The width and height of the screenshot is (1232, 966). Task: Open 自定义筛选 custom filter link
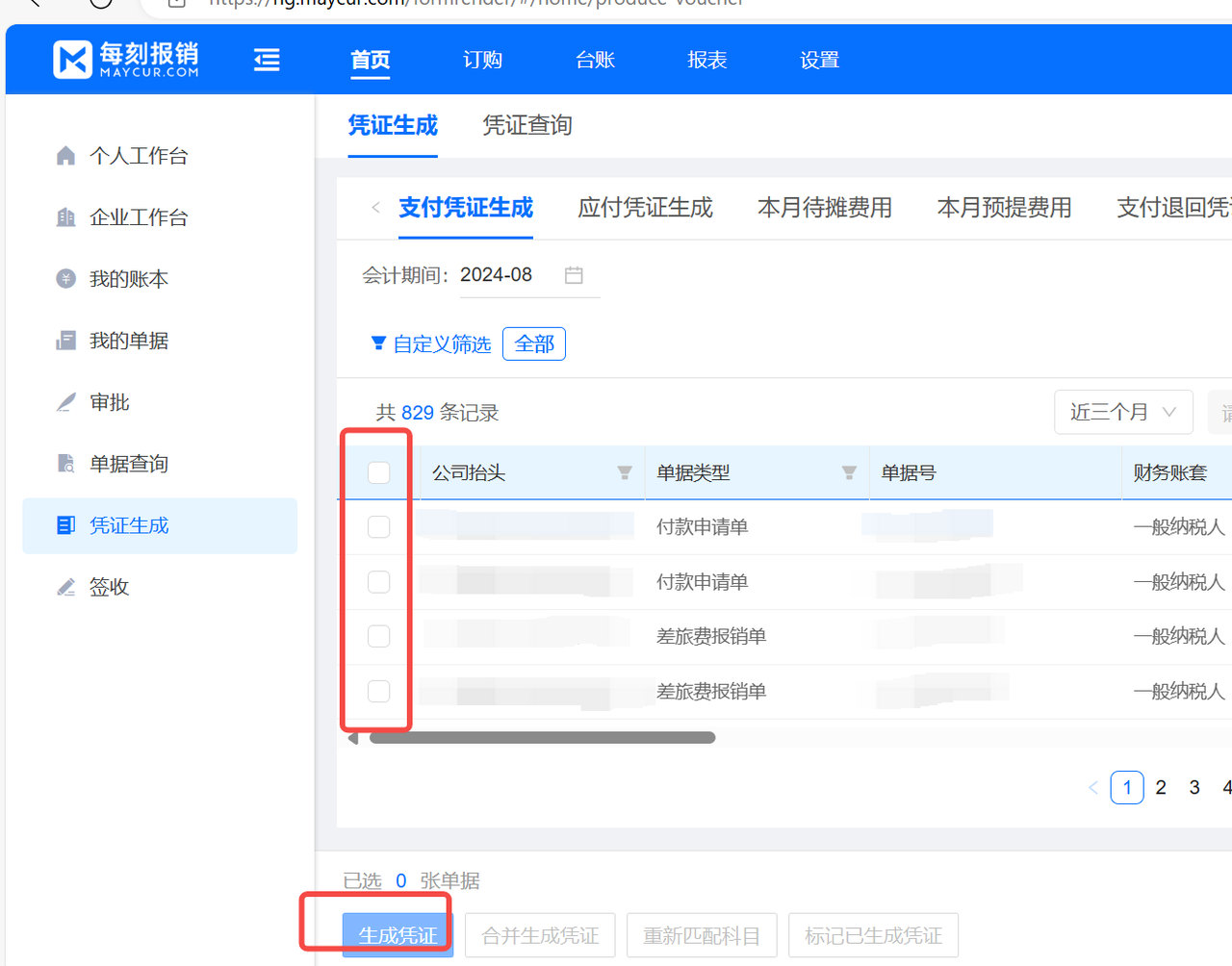tap(442, 343)
